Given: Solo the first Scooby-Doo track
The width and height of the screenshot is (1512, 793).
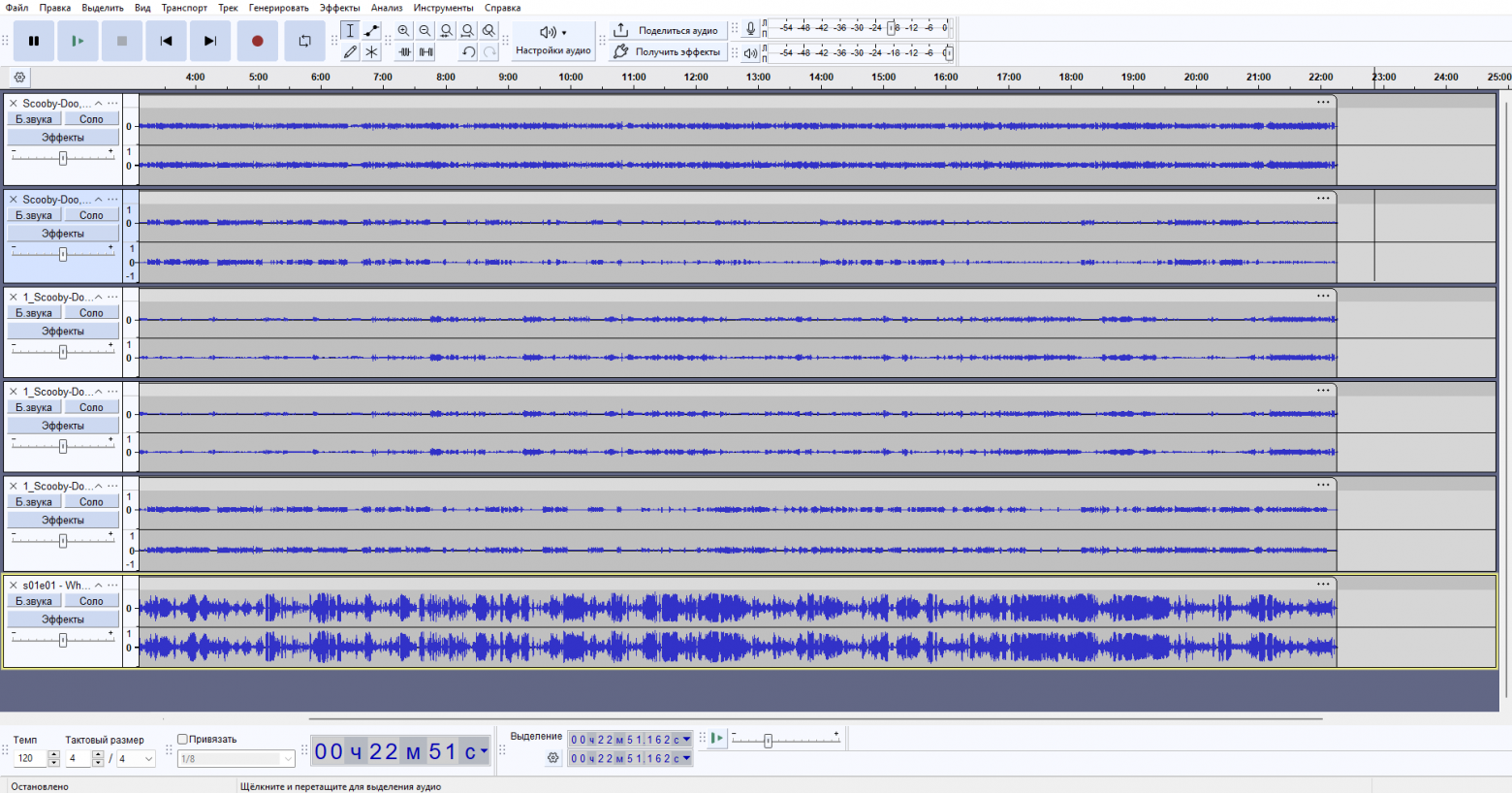Looking at the screenshot, I should [91, 119].
